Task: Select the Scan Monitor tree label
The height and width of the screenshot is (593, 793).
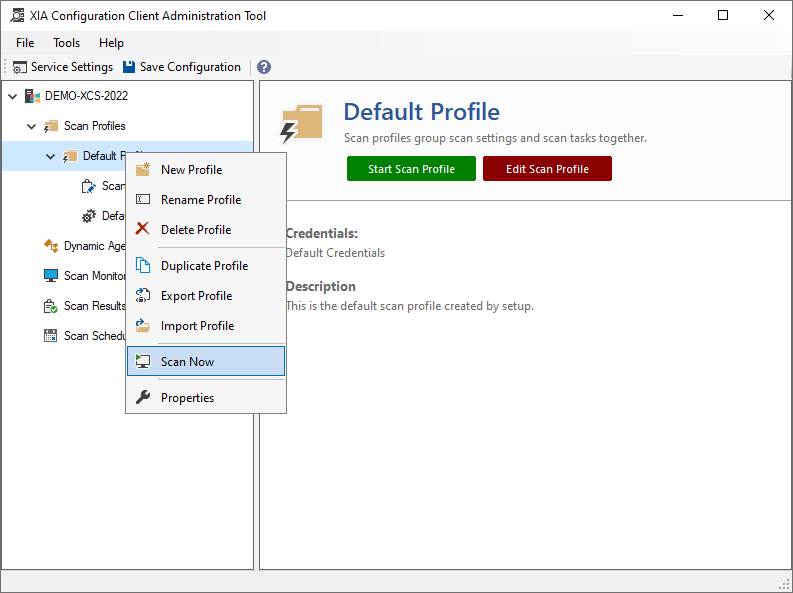Action: pos(94,276)
